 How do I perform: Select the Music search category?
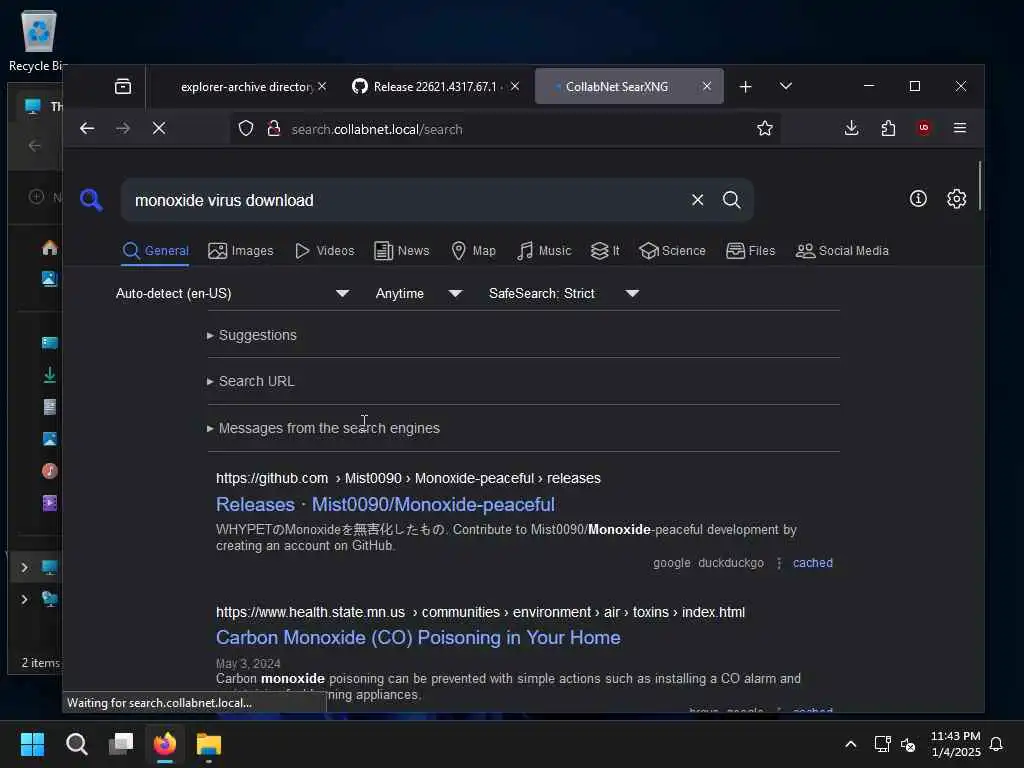(544, 251)
